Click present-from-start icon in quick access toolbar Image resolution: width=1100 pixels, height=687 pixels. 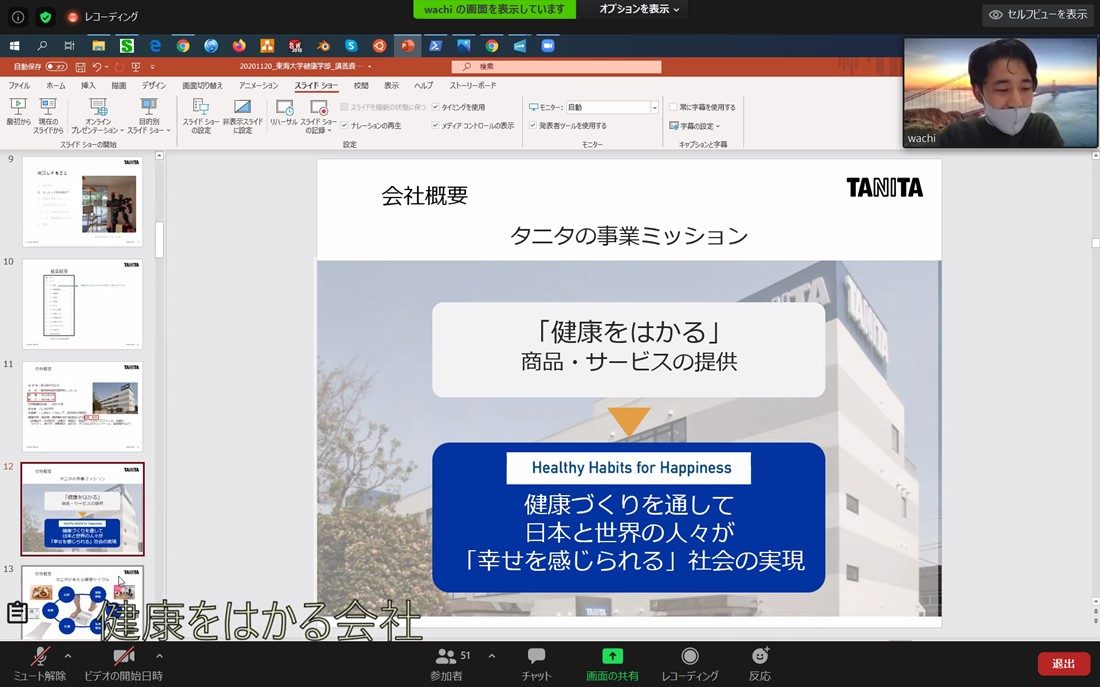tap(135, 67)
